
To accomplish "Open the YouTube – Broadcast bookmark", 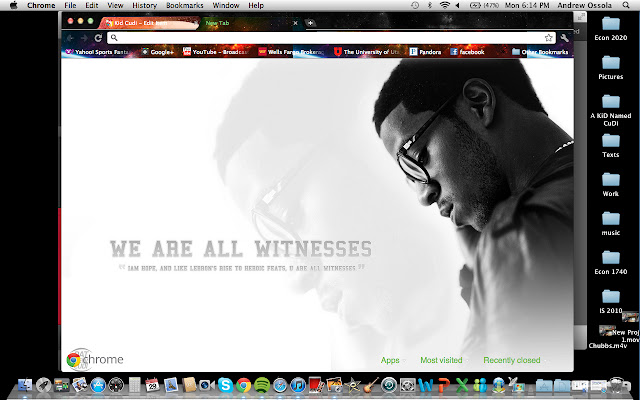I will pyautogui.click(x=216, y=52).
